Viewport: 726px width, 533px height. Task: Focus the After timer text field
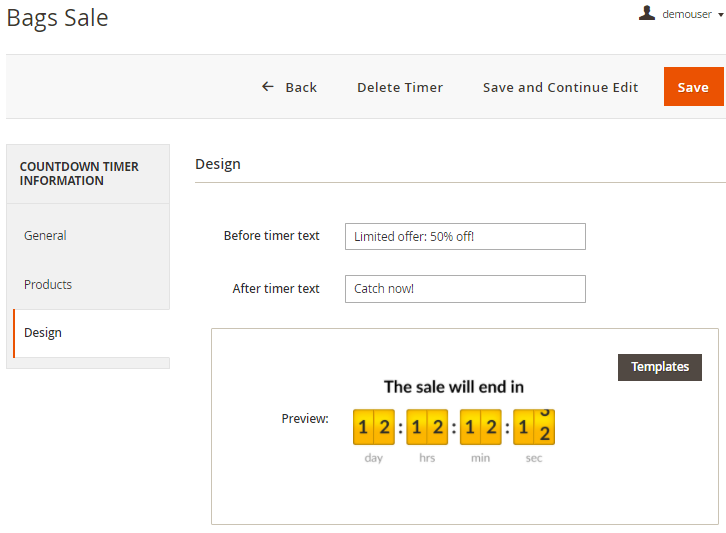[465, 289]
